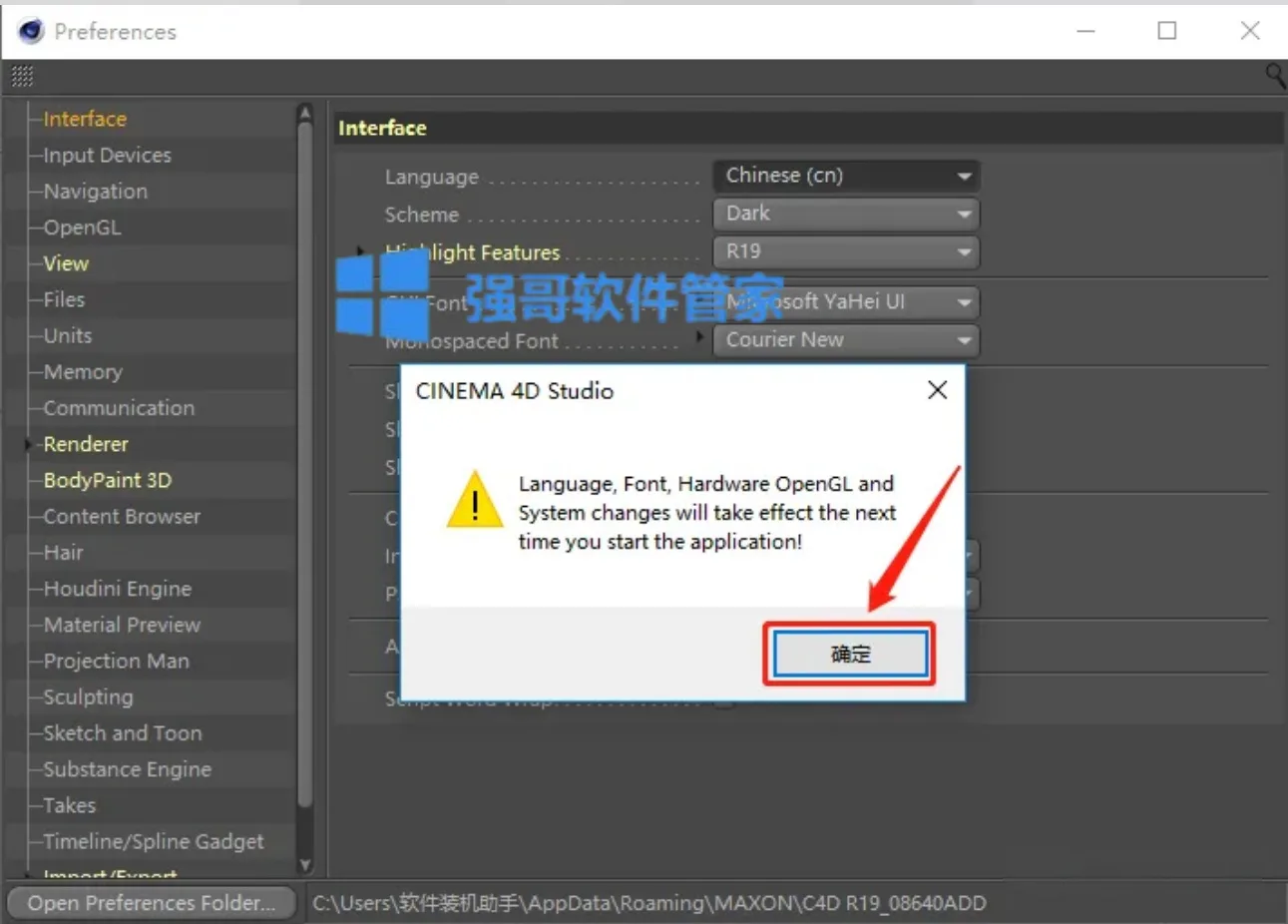Select the Renderer label in the tree
Image resolution: width=1288 pixels, height=924 pixels.
(86, 444)
